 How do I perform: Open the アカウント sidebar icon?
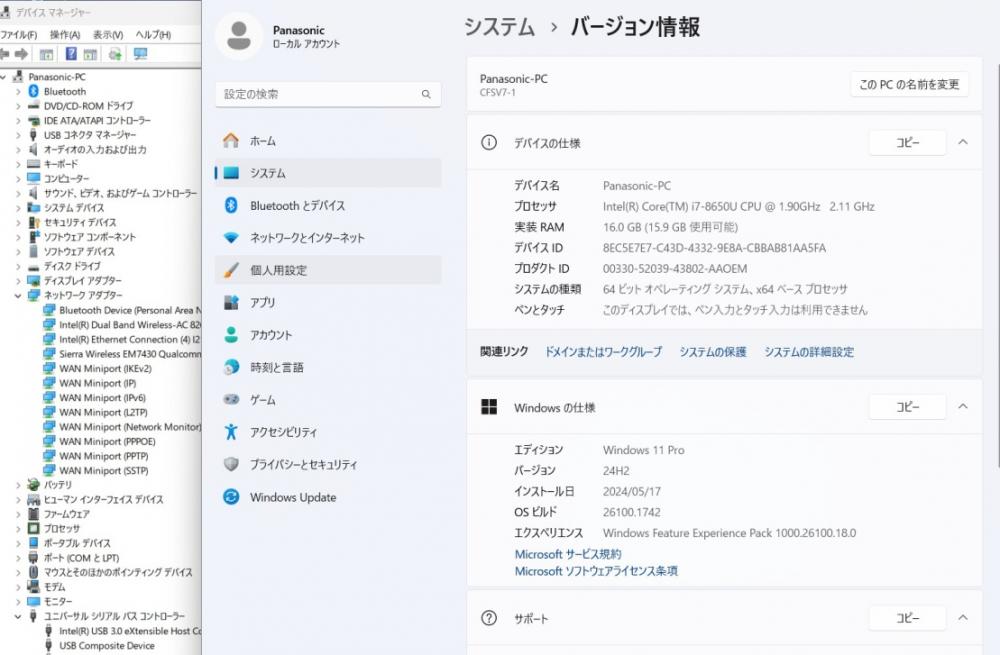[x=231, y=335]
